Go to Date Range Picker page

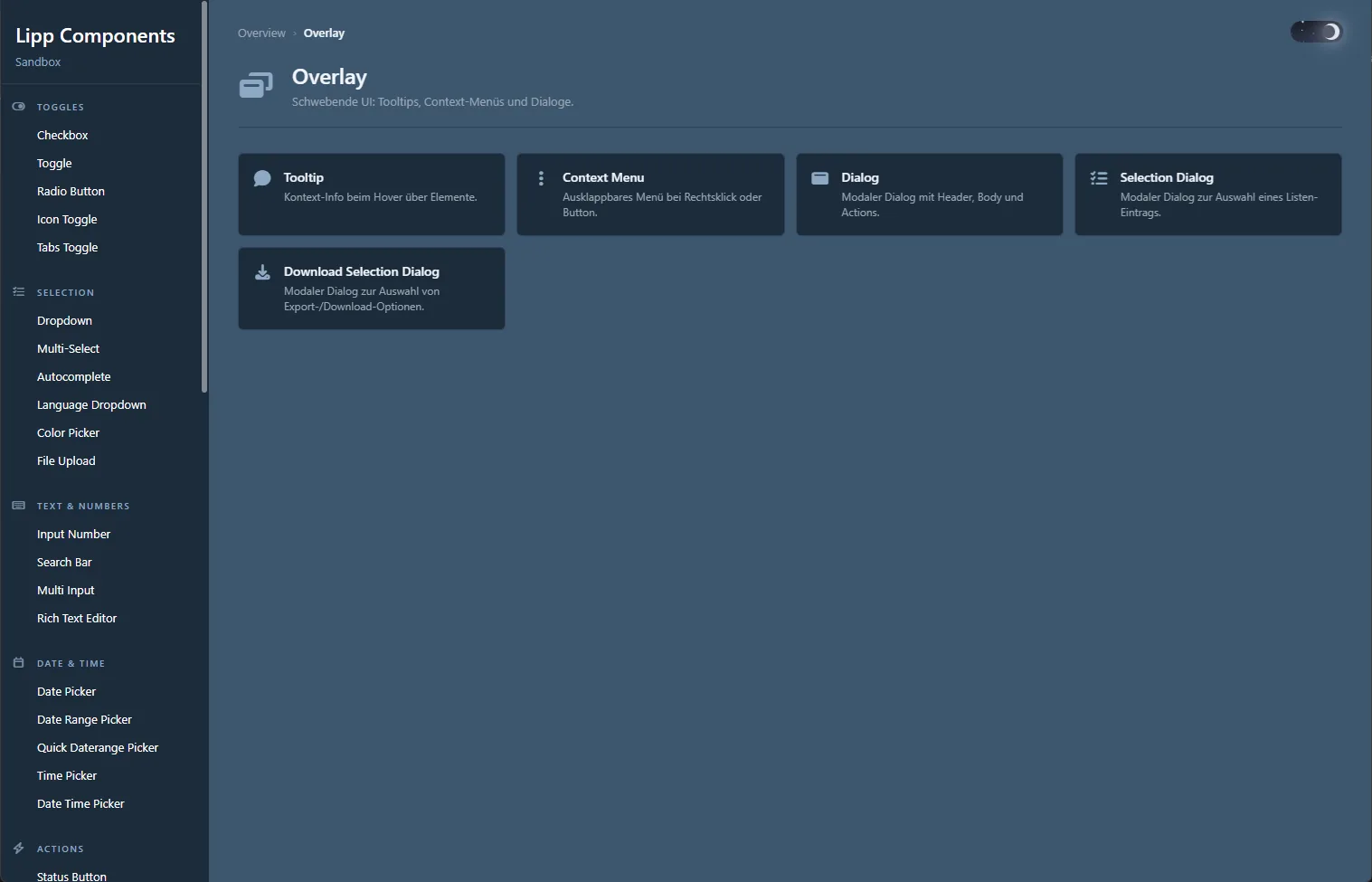point(84,719)
